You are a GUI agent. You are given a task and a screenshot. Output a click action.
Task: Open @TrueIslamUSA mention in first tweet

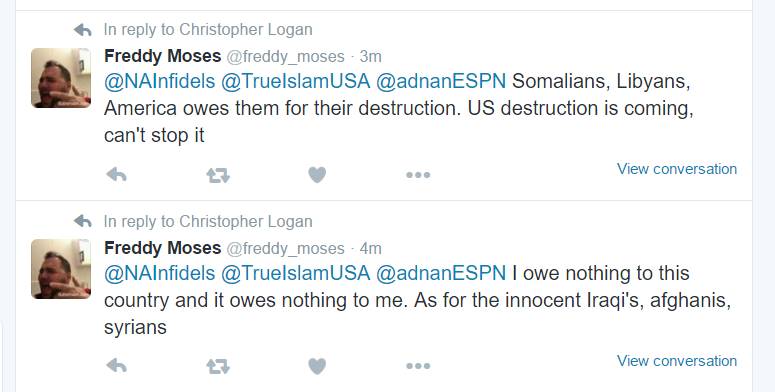tap(296, 81)
